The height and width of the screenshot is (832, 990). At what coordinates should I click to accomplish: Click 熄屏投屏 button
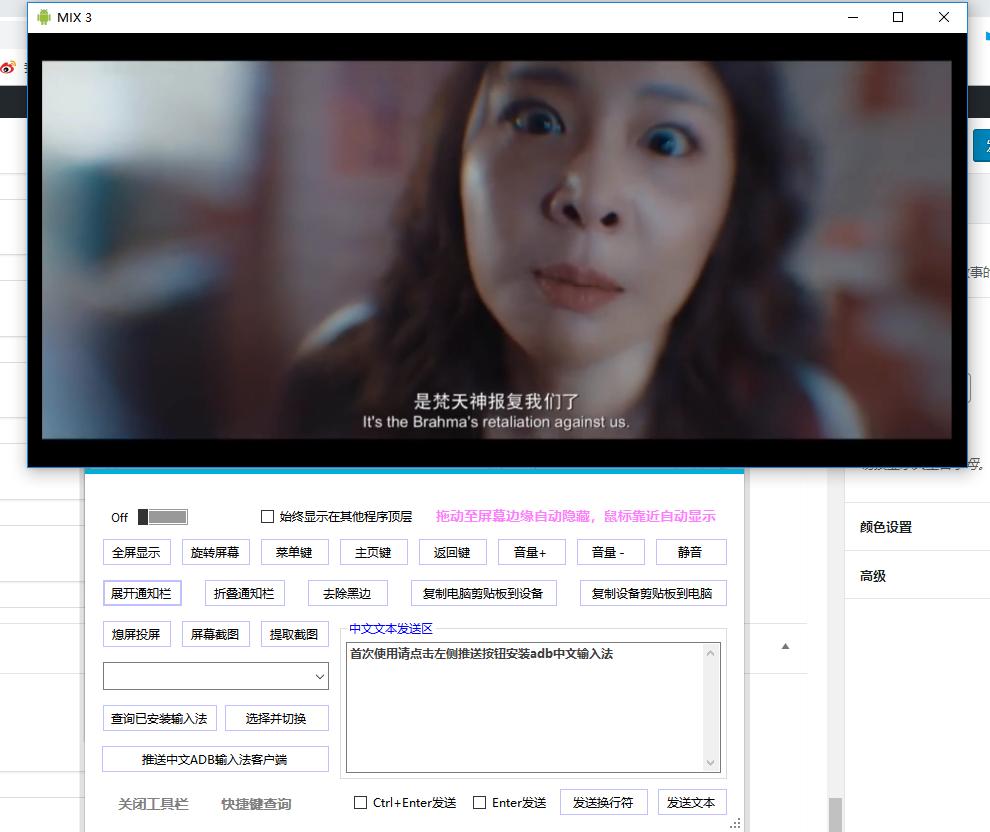click(136, 634)
